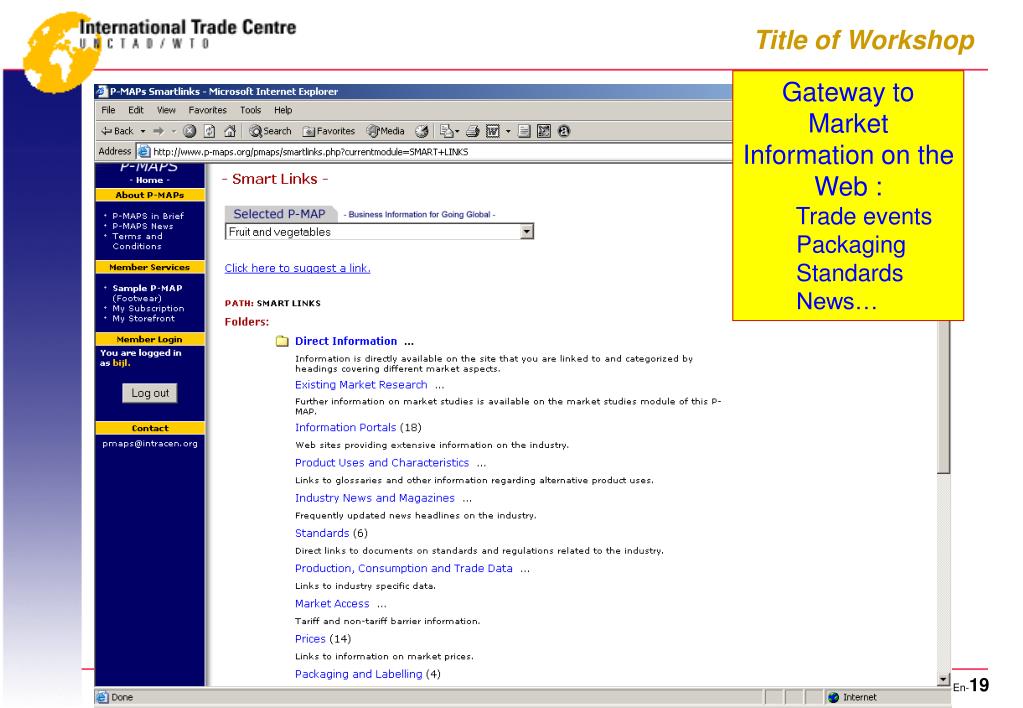Click the History icon in the toolbar
The width and height of the screenshot is (1023, 708).
[422, 131]
